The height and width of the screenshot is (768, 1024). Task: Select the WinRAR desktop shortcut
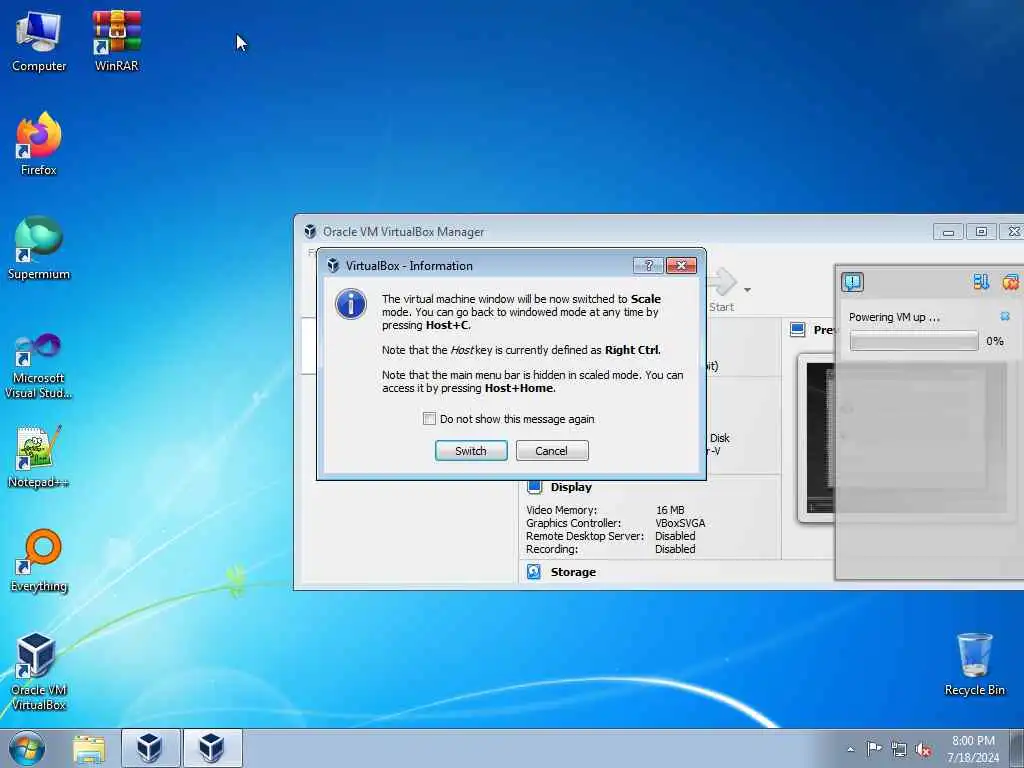tap(116, 41)
